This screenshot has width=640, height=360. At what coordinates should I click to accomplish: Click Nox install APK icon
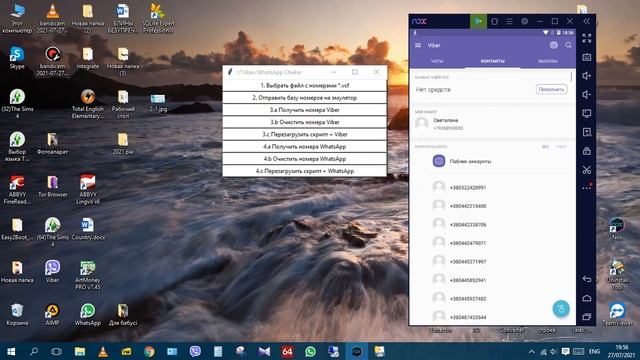click(587, 132)
